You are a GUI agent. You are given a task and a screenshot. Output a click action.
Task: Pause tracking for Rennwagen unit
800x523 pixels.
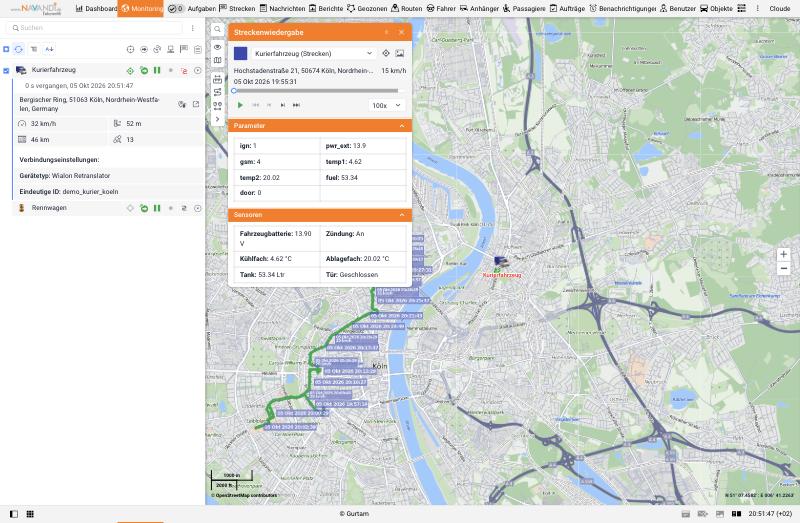157,208
